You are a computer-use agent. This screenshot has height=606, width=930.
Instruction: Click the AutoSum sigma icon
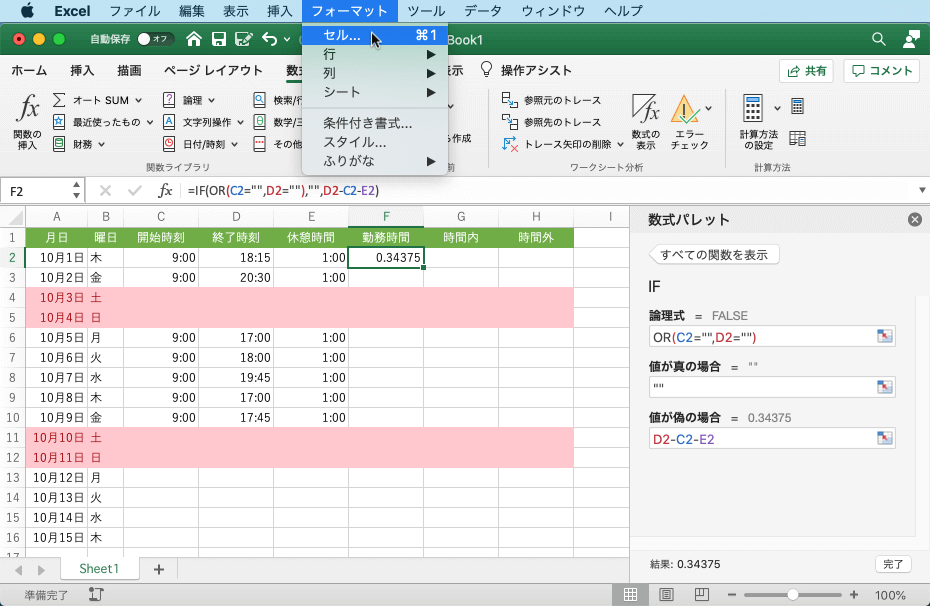(59, 100)
